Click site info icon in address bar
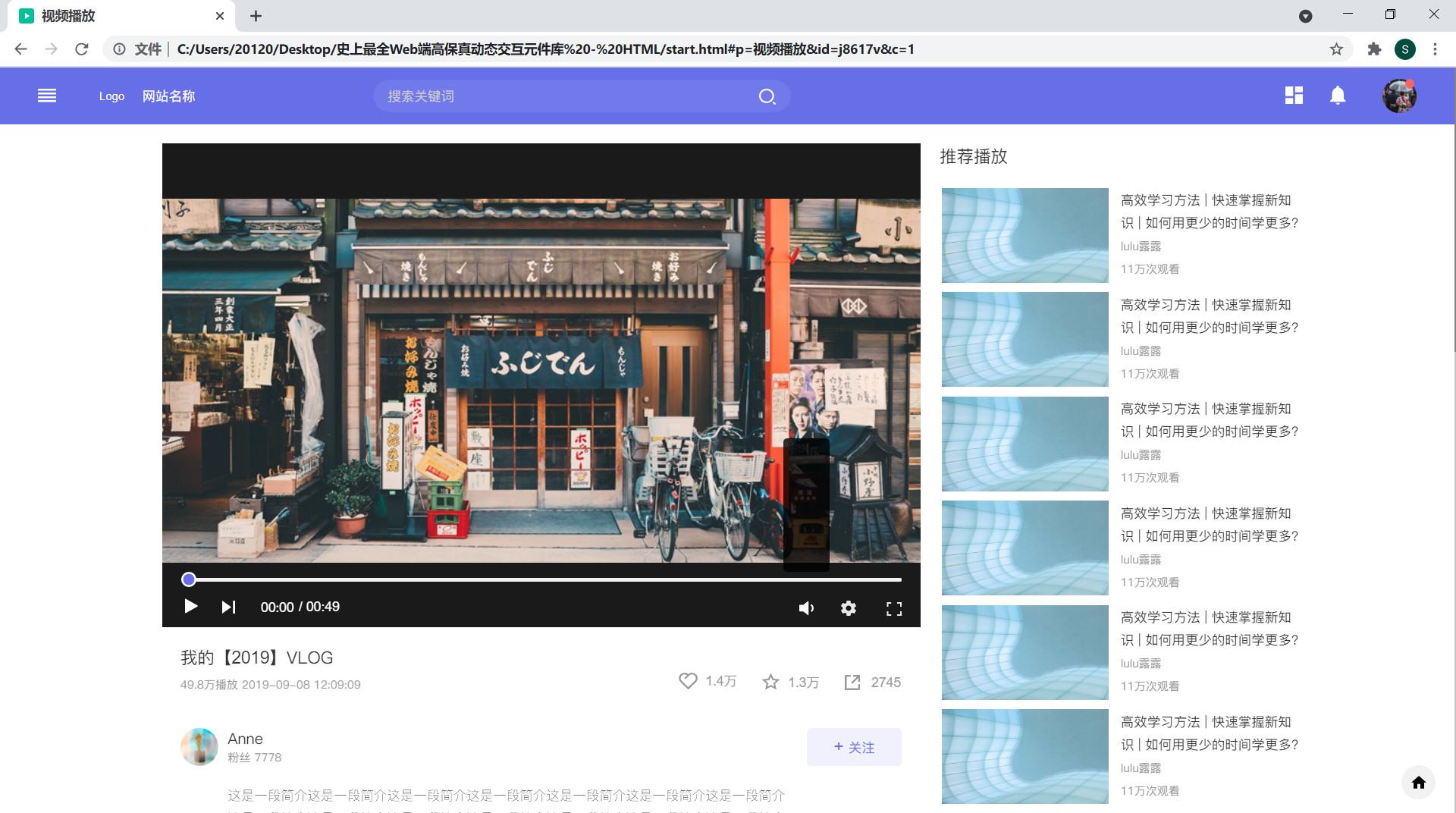The image size is (1456, 813). [119, 49]
